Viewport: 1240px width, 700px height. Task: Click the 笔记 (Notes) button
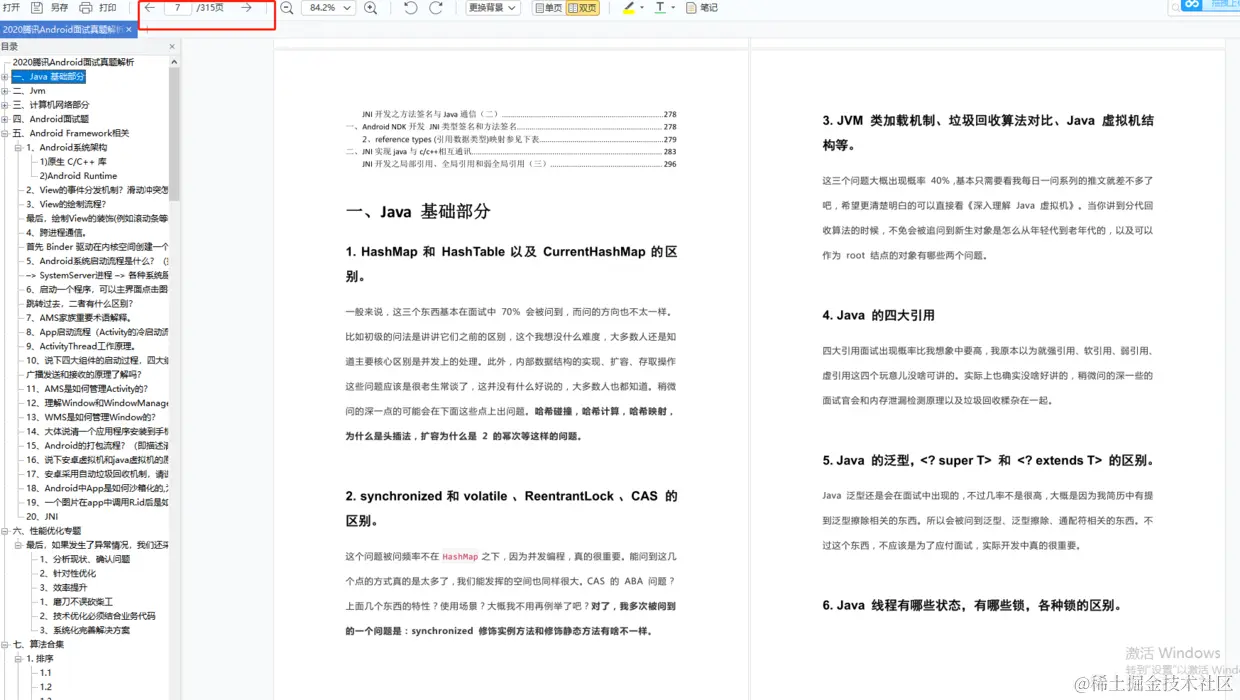[702, 8]
